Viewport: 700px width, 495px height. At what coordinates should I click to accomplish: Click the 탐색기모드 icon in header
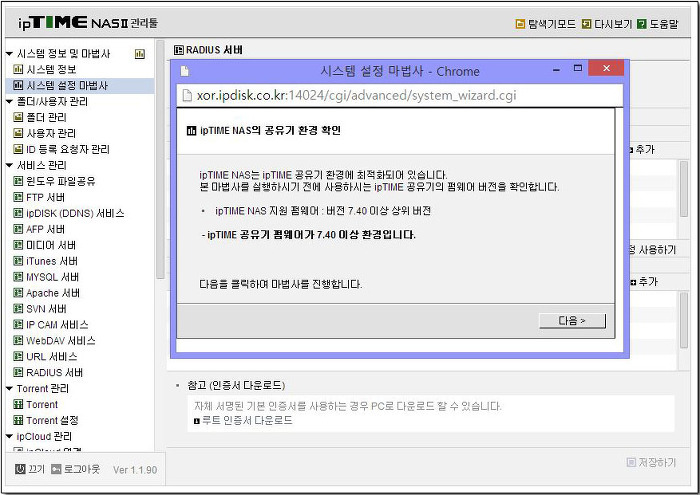click(520, 24)
